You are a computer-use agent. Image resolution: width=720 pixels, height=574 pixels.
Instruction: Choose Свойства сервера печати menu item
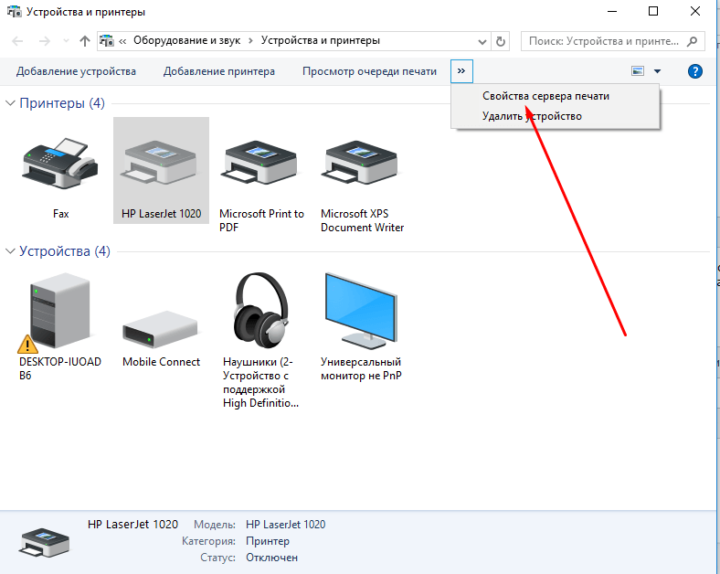pyautogui.click(x=545, y=97)
